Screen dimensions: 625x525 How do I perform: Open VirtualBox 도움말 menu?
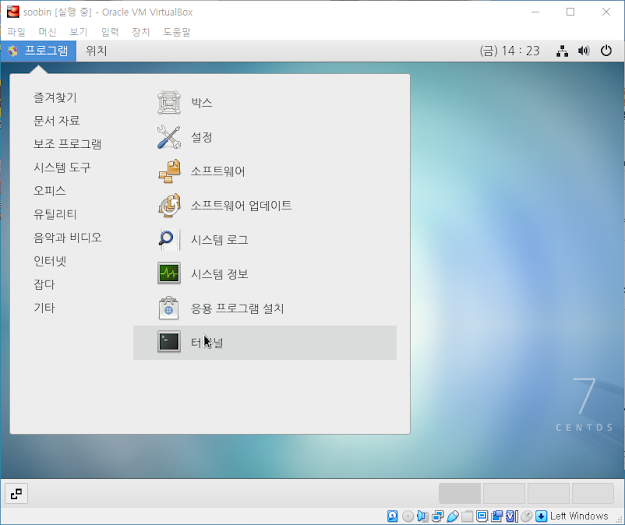click(177, 32)
